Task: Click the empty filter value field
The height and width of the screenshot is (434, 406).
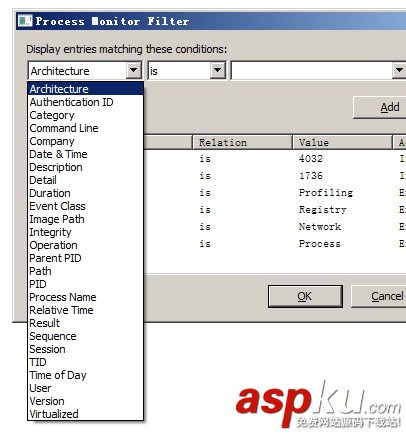Action: (x=312, y=70)
